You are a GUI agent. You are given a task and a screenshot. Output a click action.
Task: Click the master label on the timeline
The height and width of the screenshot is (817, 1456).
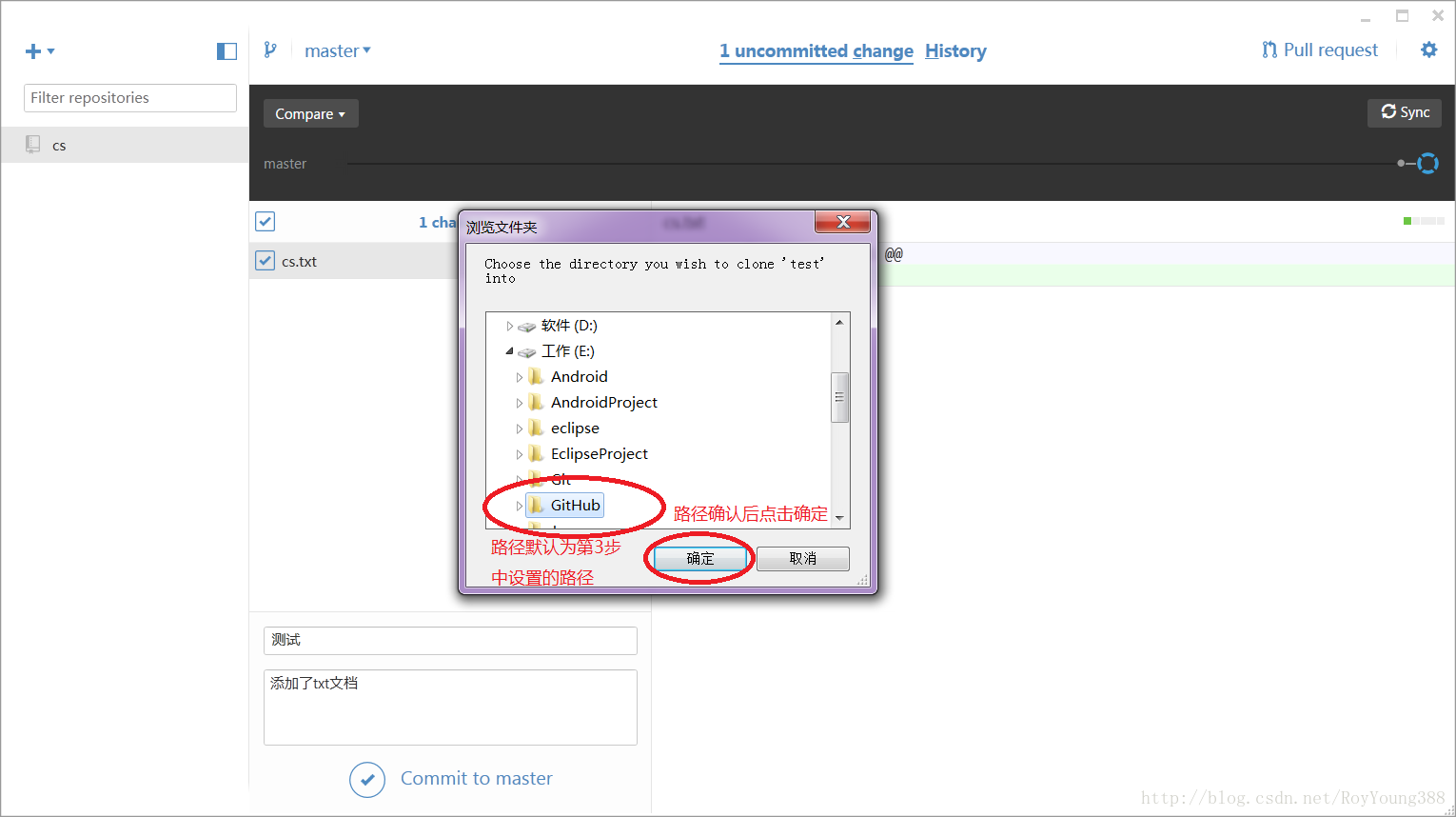pos(285,164)
